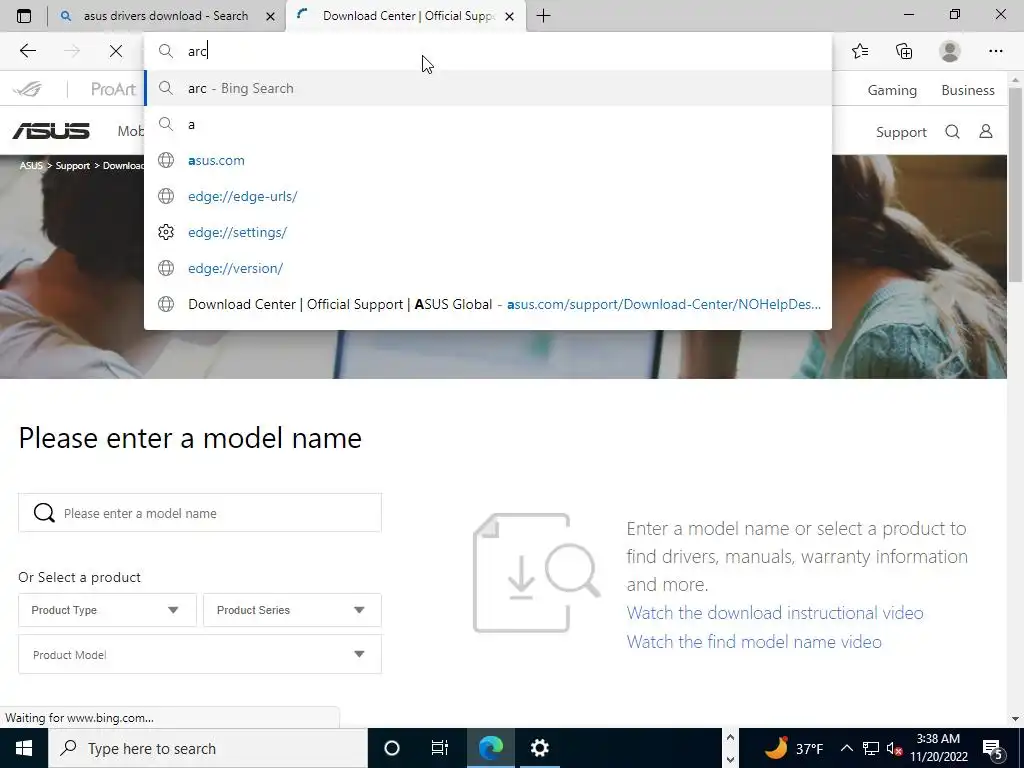
Task: Click the Windows Start button
Action: coord(24,748)
